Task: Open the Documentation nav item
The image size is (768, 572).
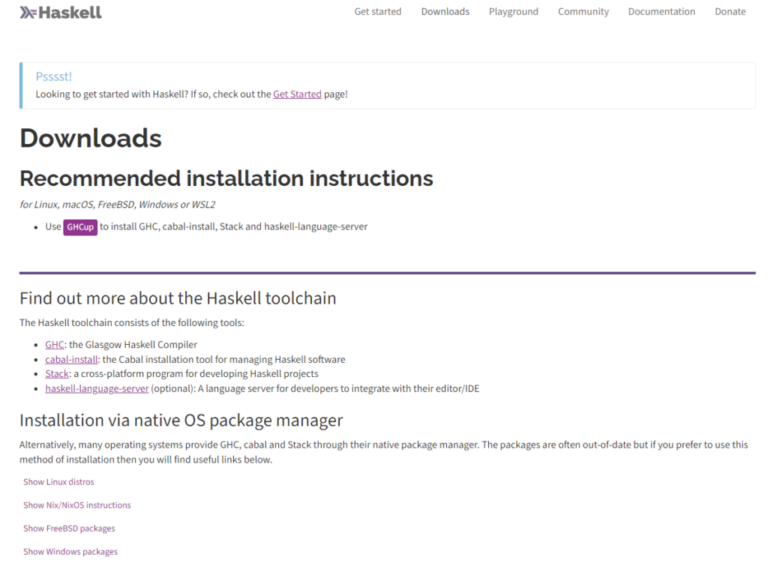Action: pyautogui.click(x=662, y=12)
